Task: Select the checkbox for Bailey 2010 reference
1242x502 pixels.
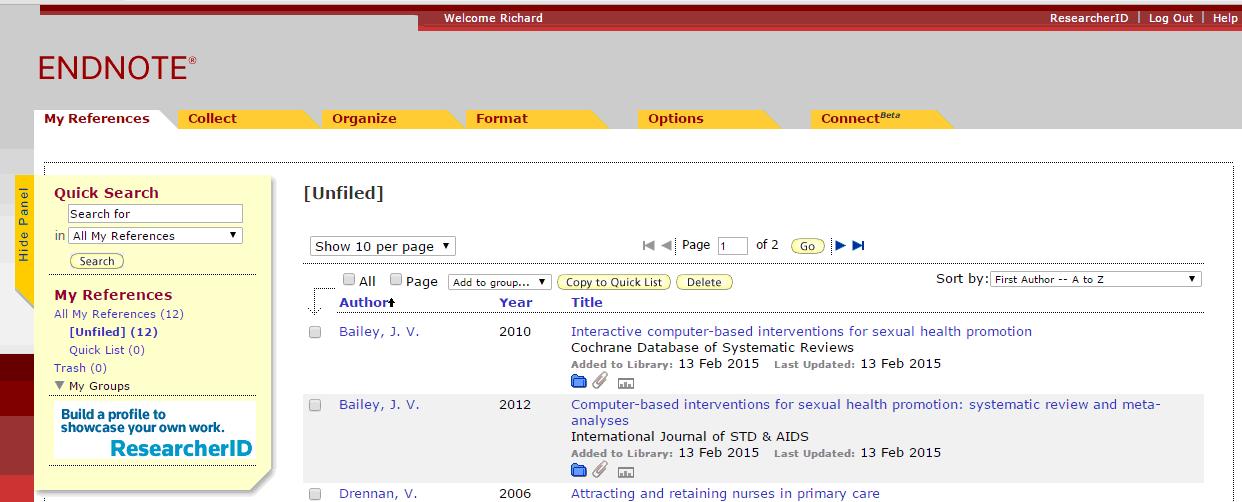Action: pyautogui.click(x=315, y=332)
